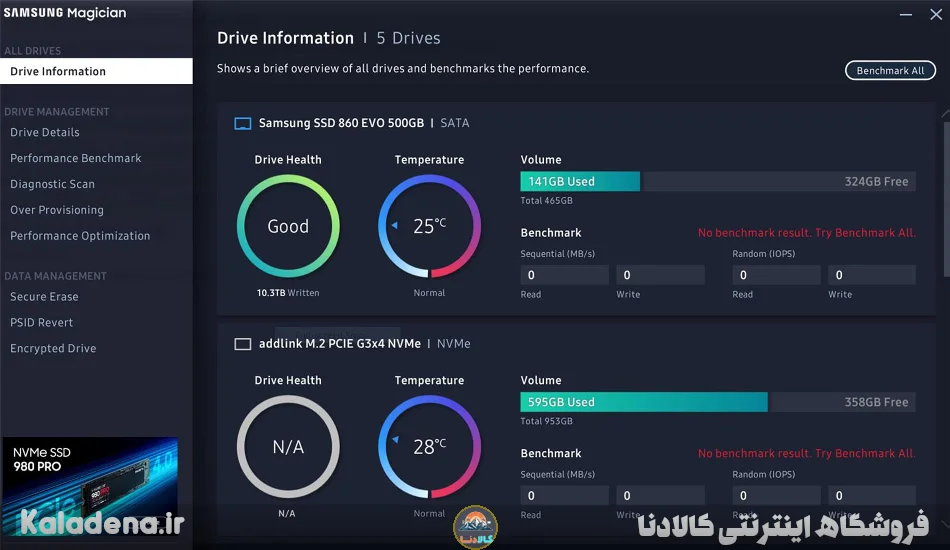Select the addlink M.2 NVMe drive icon

pos(242,344)
